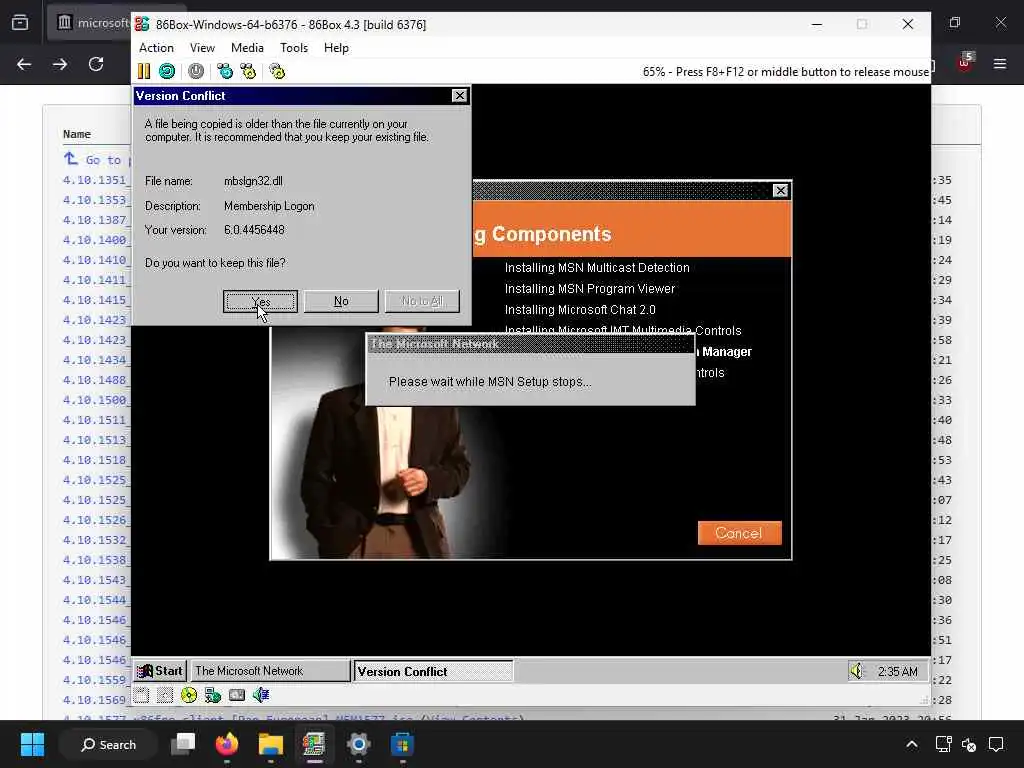Open the notification center icon
1024x768 pixels.
click(x=996, y=744)
